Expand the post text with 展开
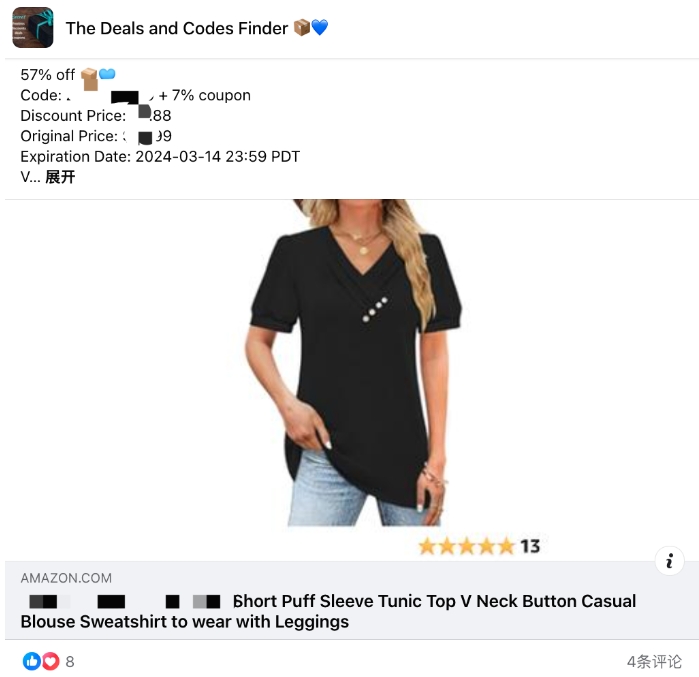 coord(60,177)
